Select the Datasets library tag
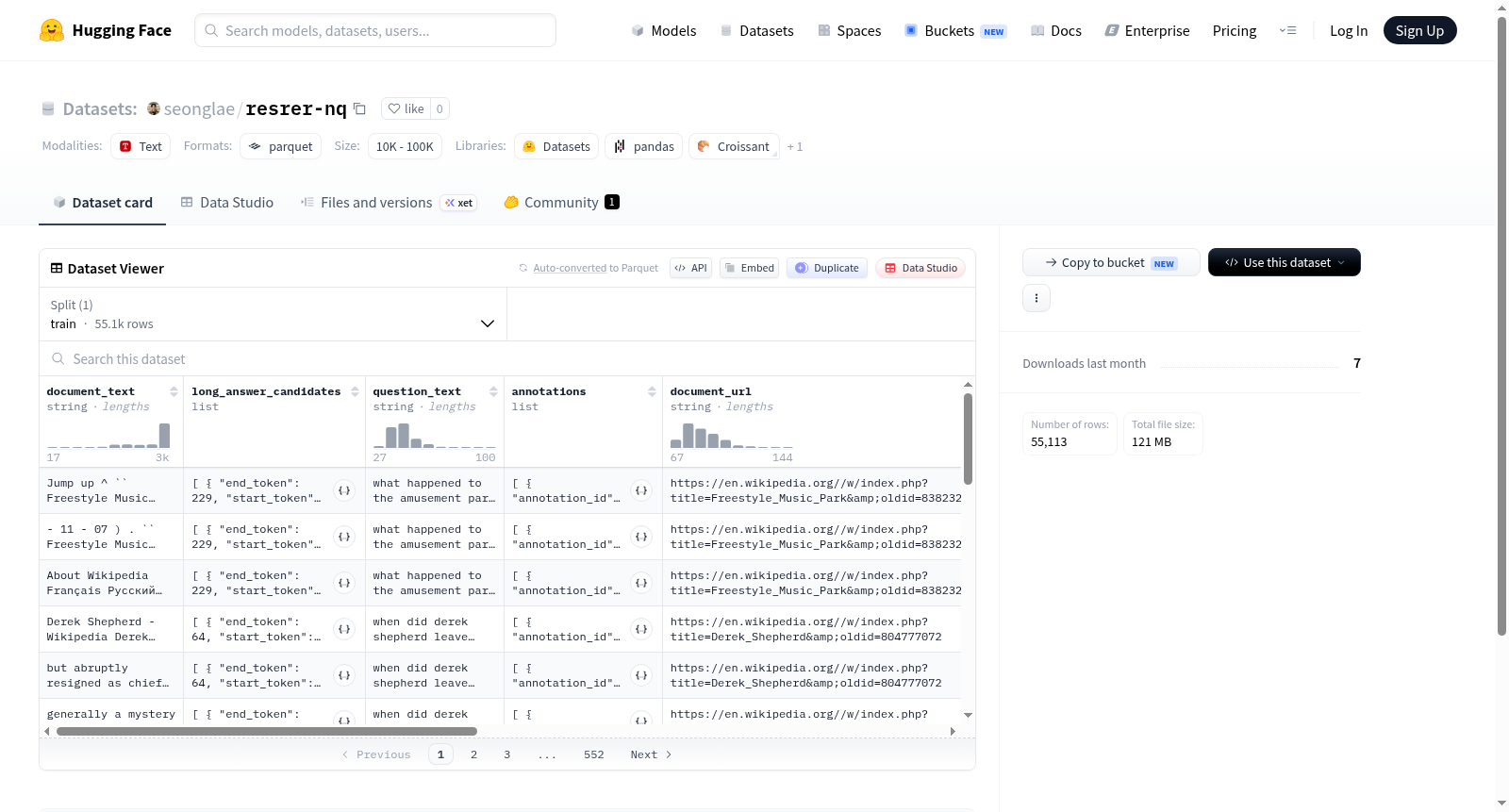Viewport: 1509px width, 812px height. click(x=556, y=146)
